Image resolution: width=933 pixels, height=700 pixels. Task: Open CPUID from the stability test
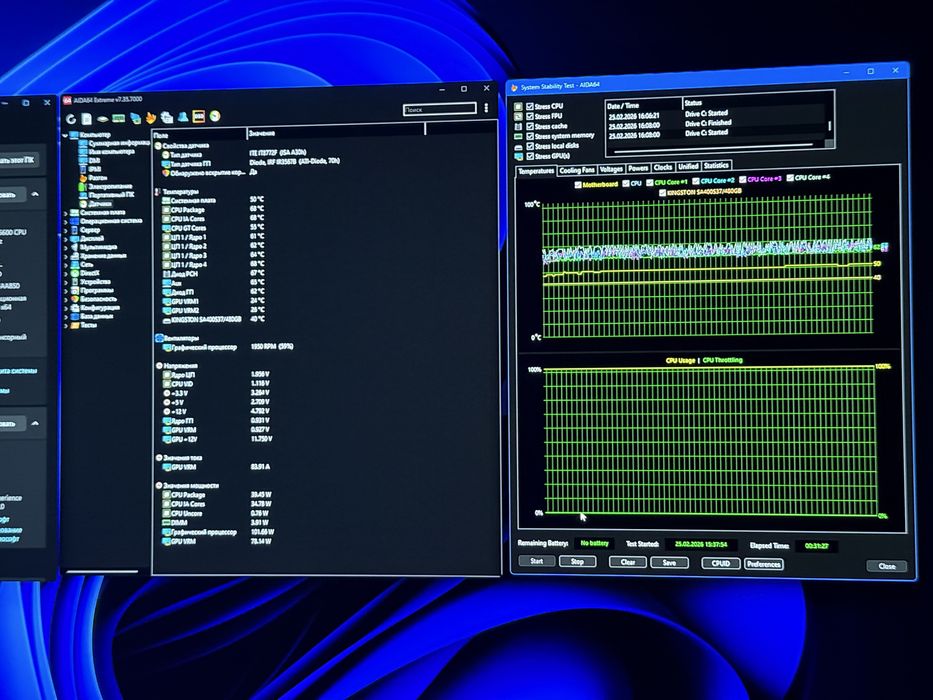(721, 563)
